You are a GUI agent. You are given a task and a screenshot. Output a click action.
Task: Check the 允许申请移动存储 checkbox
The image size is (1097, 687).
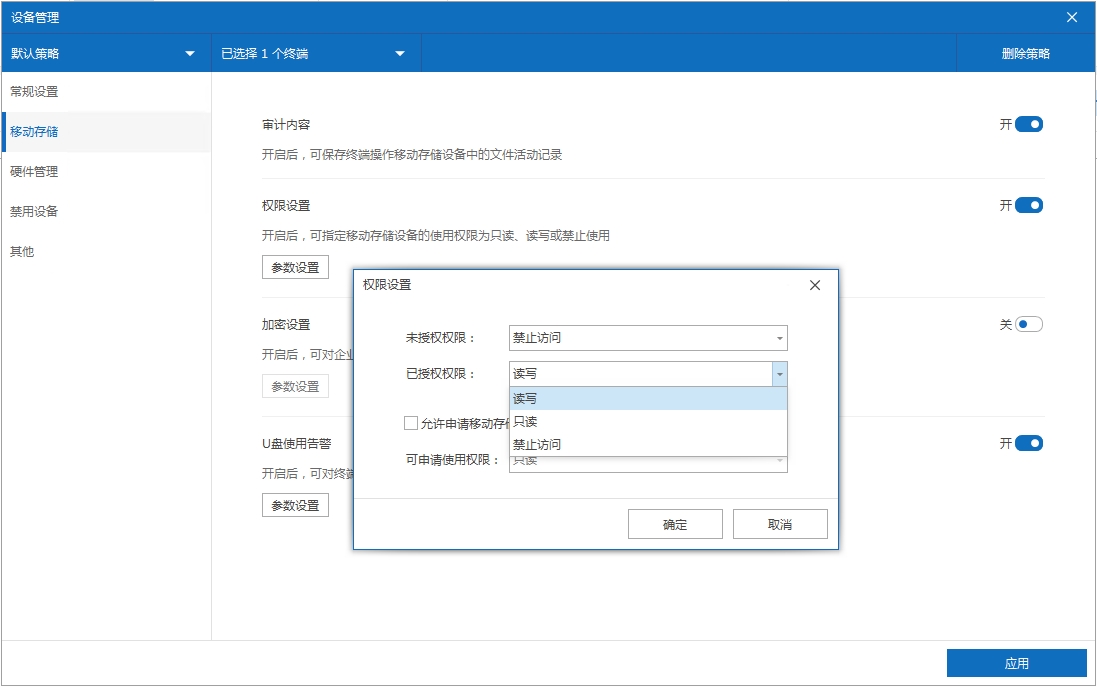tap(410, 423)
